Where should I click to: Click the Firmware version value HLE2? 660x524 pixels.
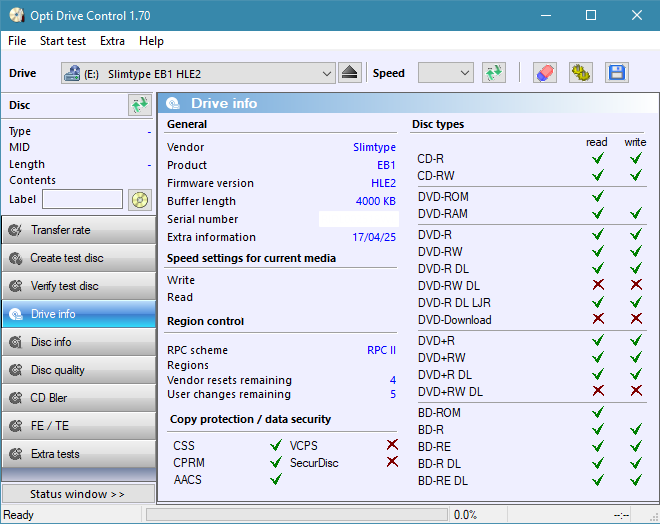[383, 183]
